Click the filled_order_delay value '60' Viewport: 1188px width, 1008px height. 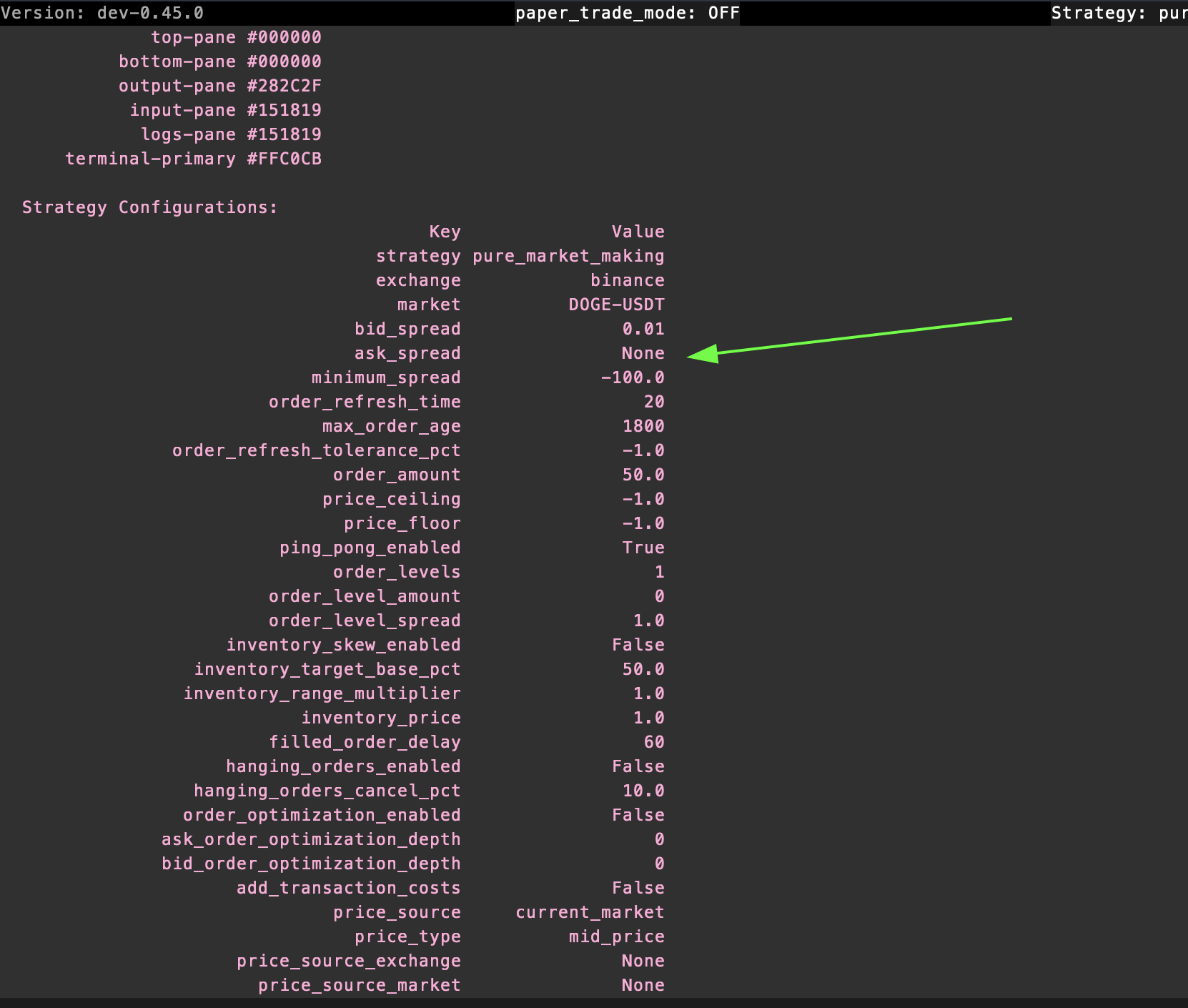click(654, 742)
